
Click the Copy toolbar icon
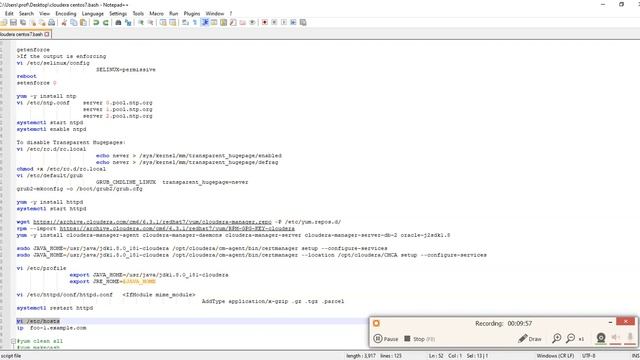tap(74, 22)
